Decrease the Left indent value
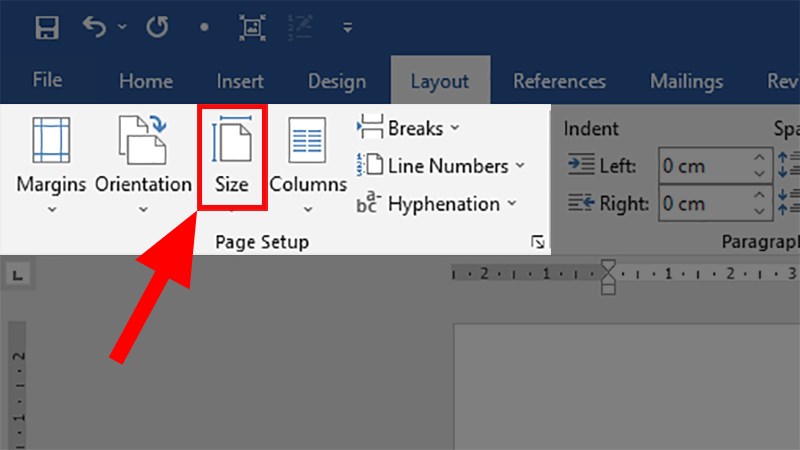Viewport: 800px width, 450px height. (759, 174)
